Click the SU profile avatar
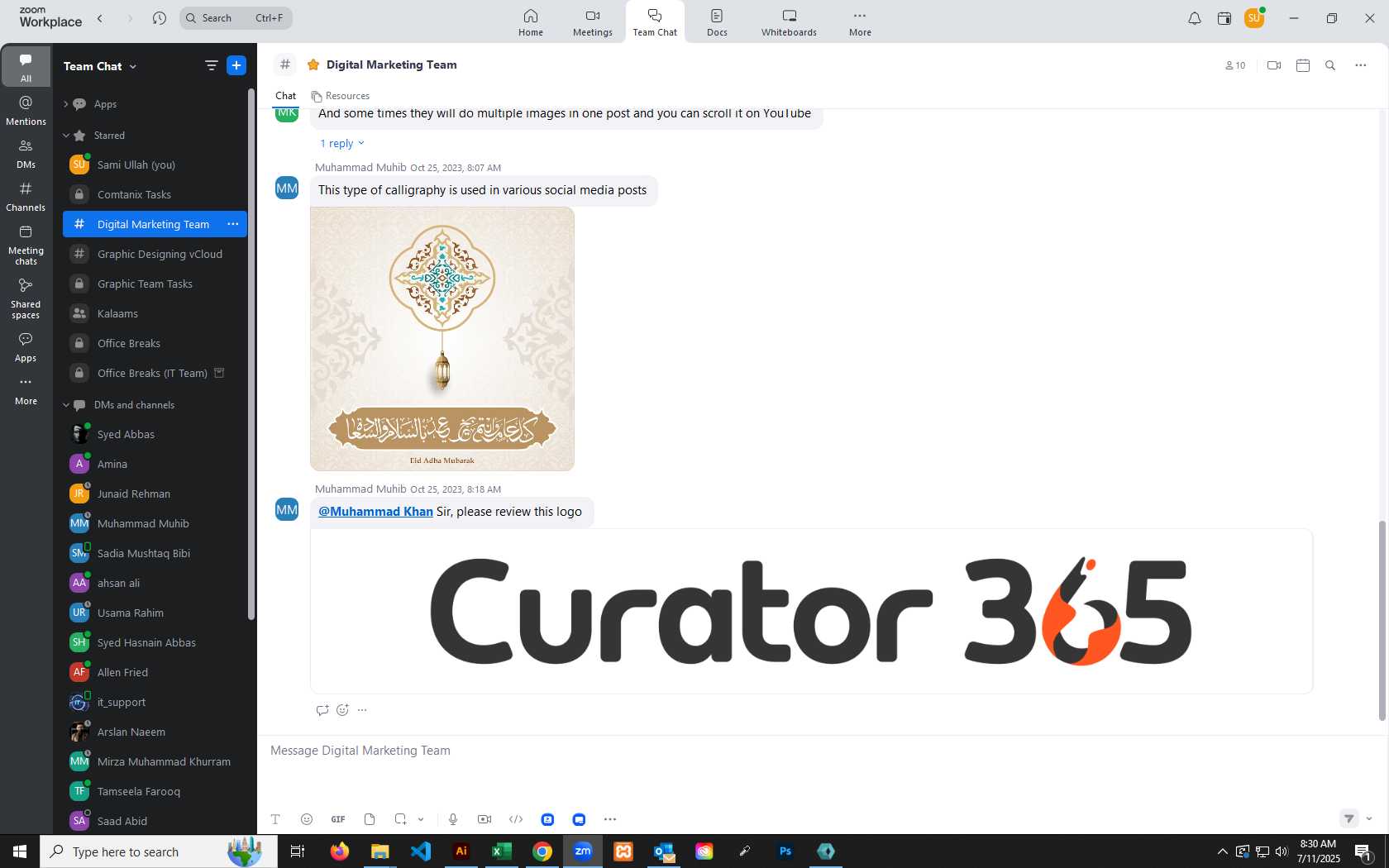 (1254, 18)
